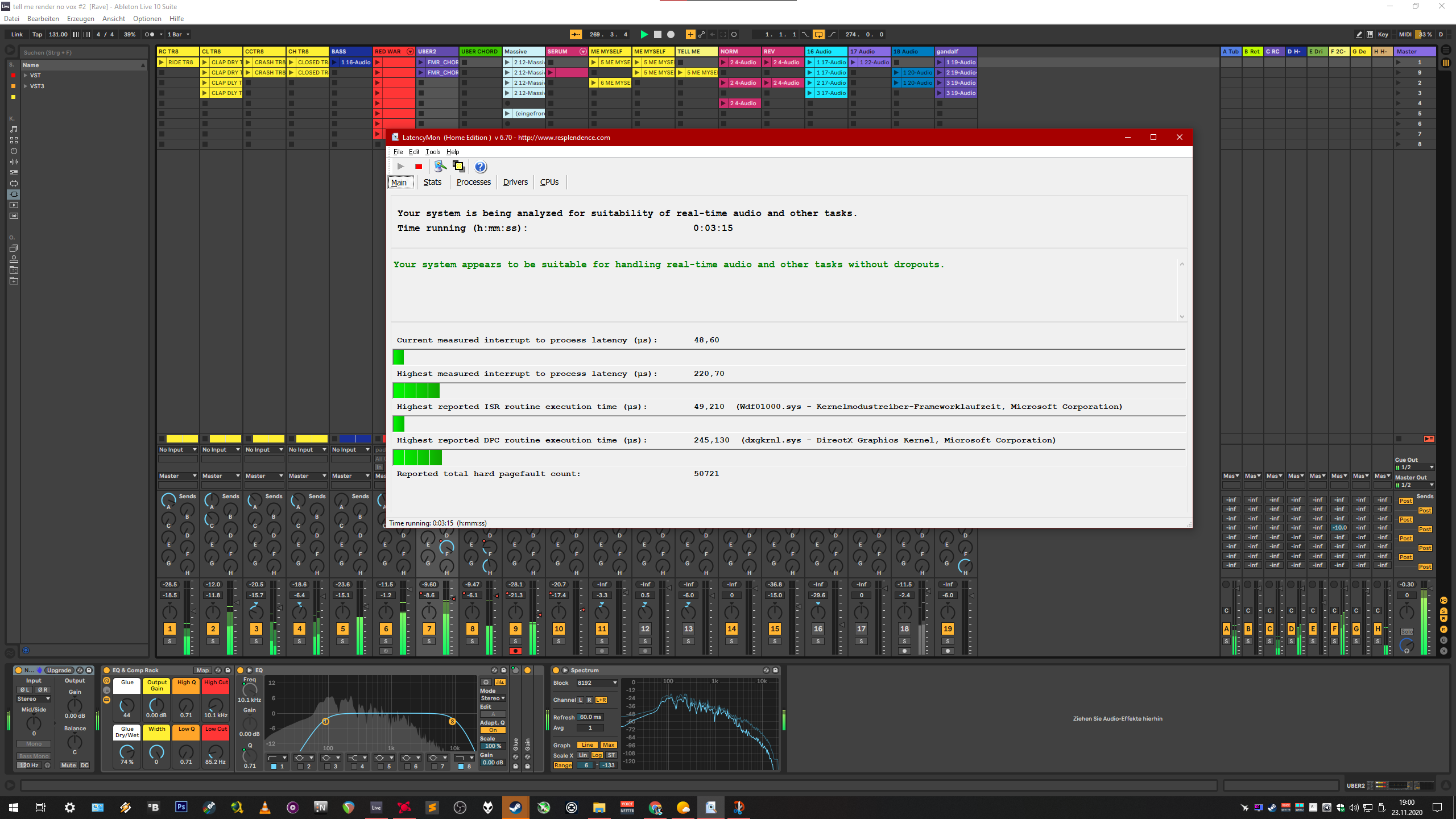
Task: Open the Spectrum Block size 8192 dropdown
Action: pyautogui.click(x=597, y=682)
